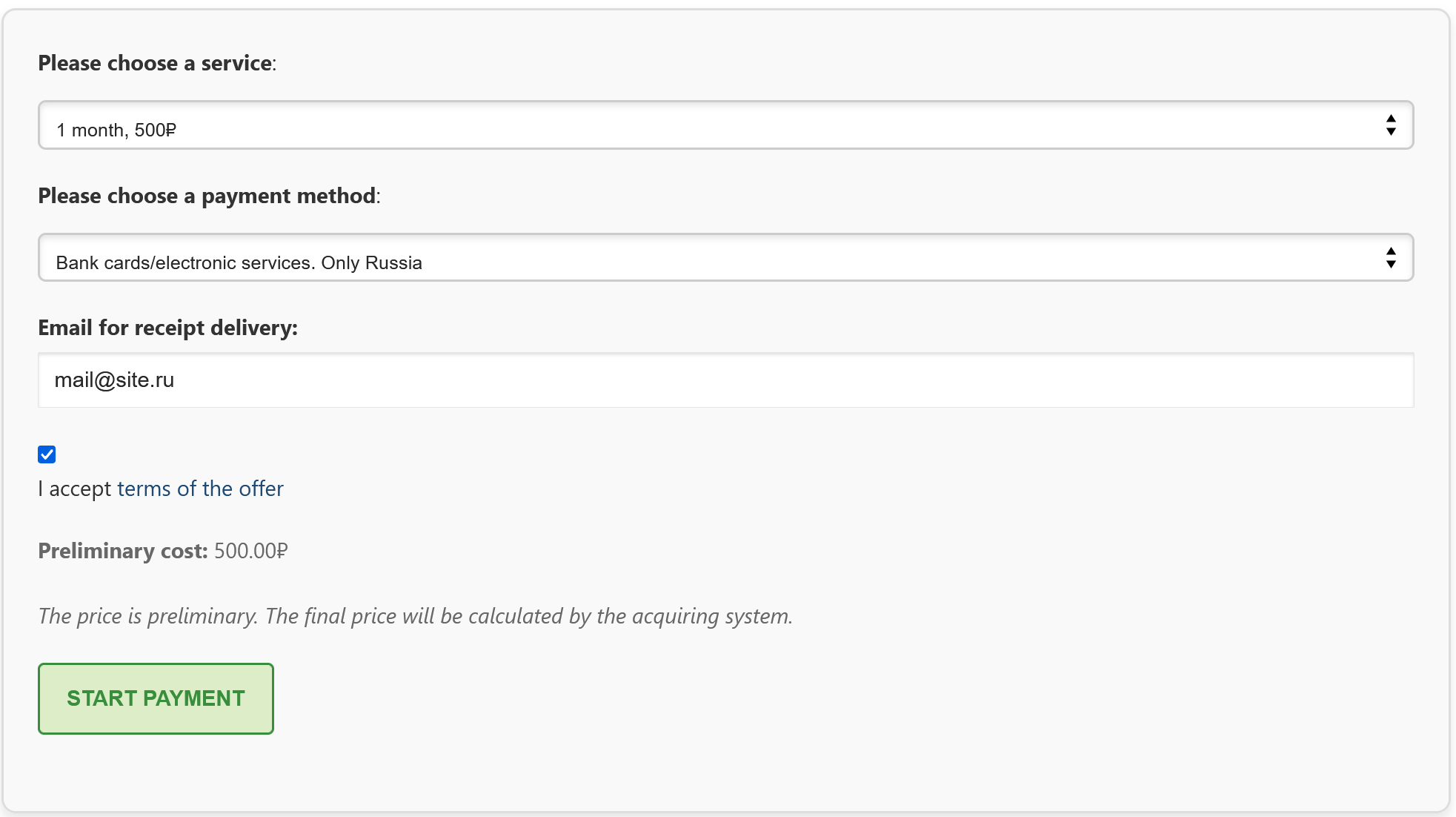Uncheck the accept terms checkbox
Screen dimensions: 1456x817
47,454
